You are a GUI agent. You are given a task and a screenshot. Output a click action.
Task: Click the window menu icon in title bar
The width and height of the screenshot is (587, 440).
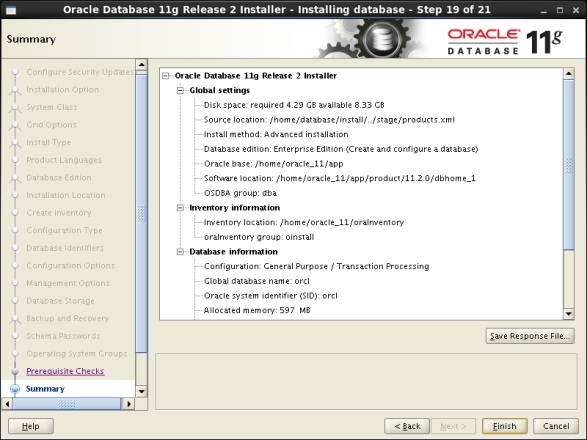click(x=11, y=10)
